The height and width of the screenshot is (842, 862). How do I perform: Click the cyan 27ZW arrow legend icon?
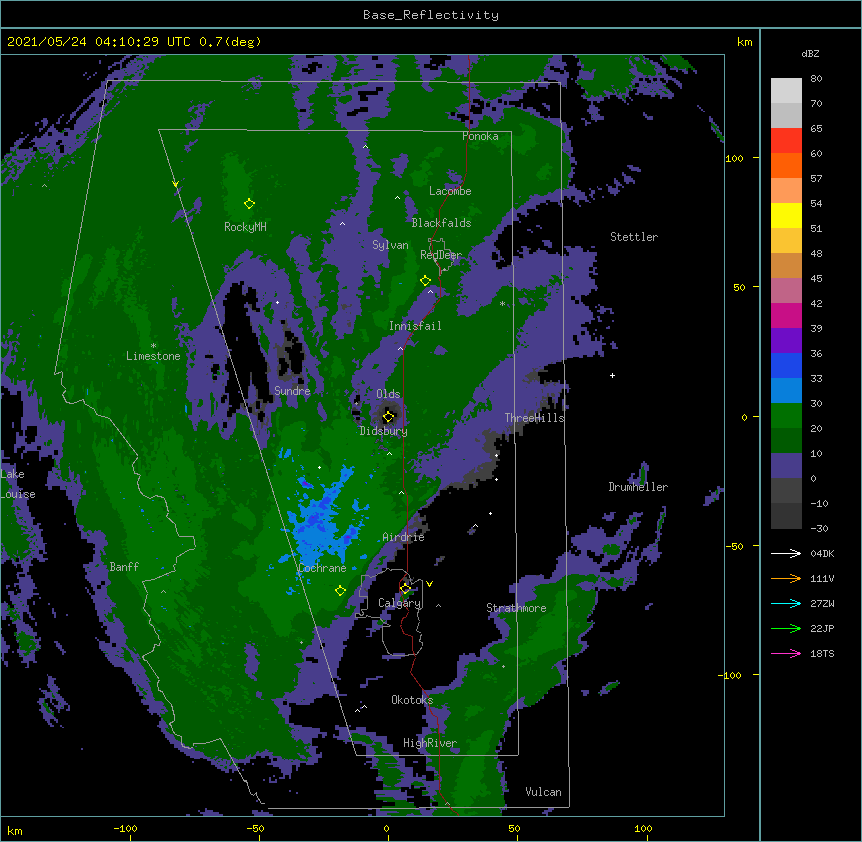point(786,603)
